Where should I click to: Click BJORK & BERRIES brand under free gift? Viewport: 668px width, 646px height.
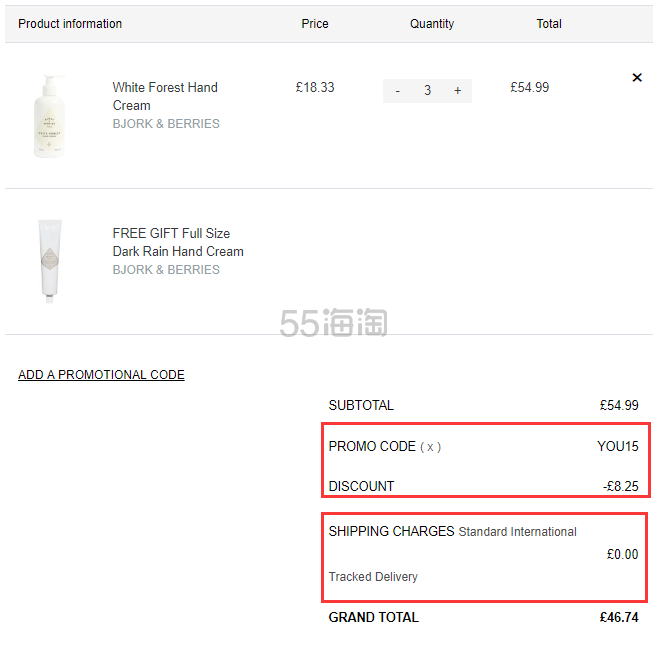(x=166, y=270)
